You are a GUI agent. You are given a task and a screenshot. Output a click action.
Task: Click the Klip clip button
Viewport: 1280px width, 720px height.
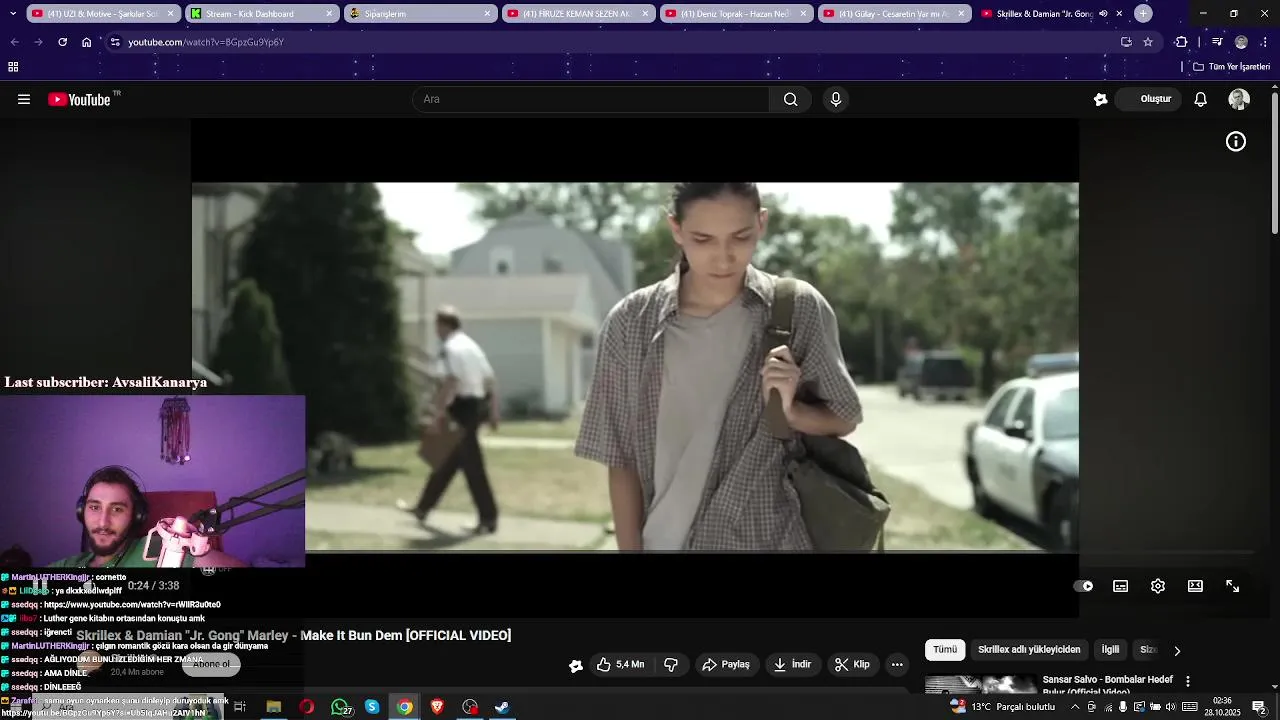853,664
